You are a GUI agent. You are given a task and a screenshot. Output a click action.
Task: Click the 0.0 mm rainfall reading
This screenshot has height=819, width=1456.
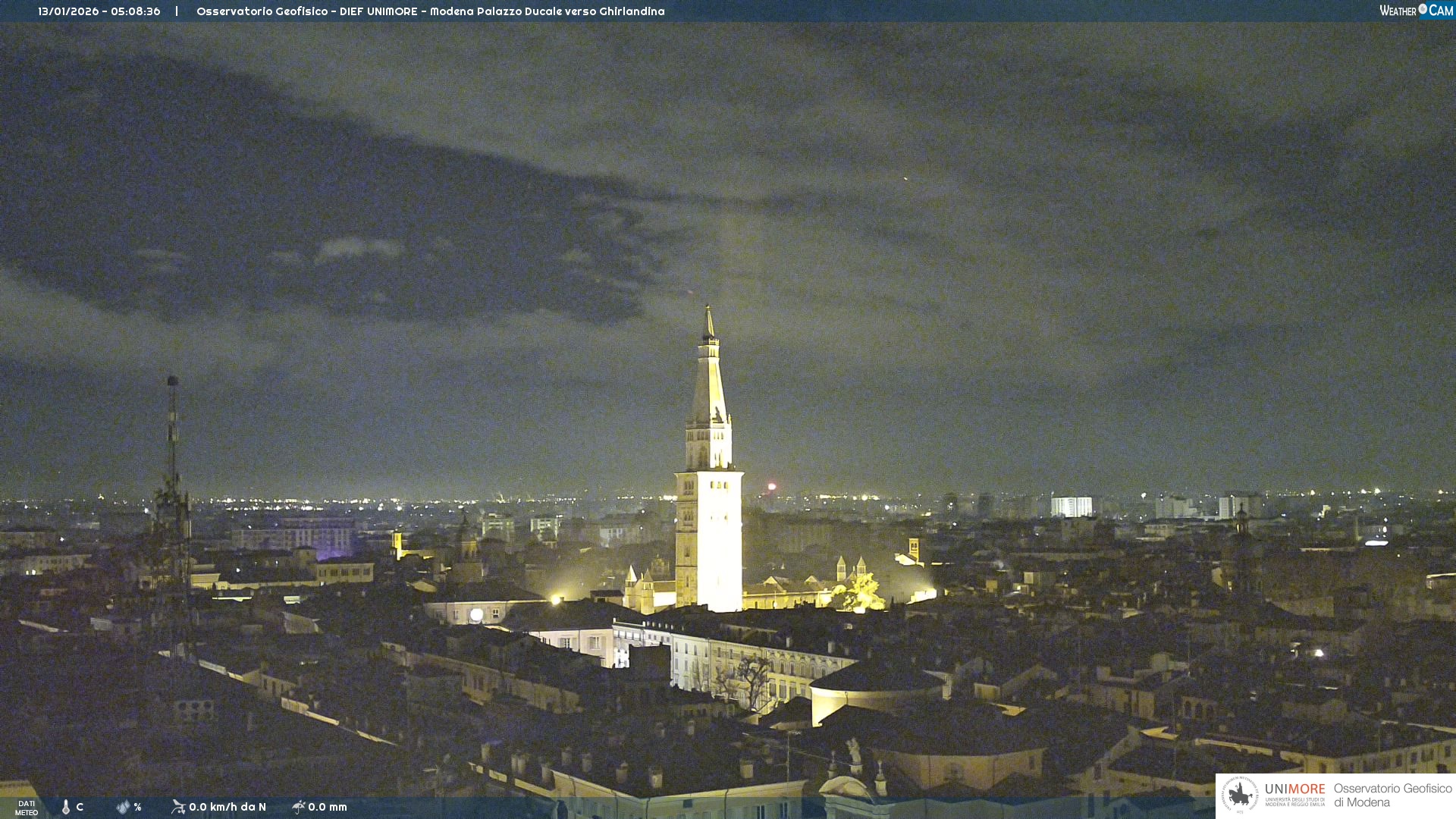click(328, 807)
